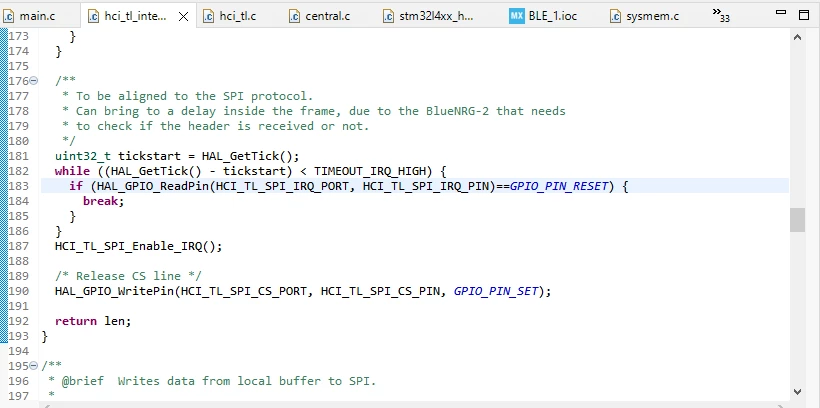Click the MX icon on BLE_1.ioc tab
The height and width of the screenshot is (408, 820).
(516, 16)
